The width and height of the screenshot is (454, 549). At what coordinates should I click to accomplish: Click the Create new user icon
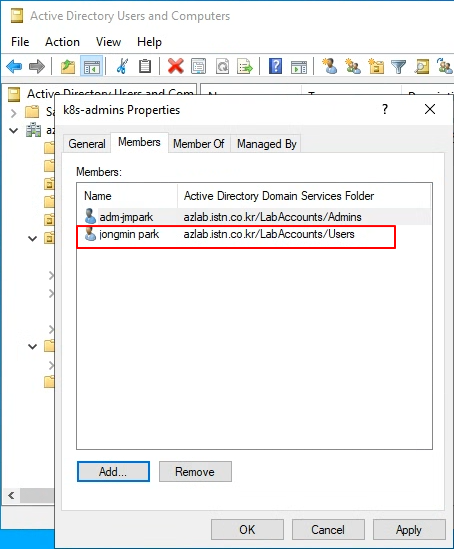pos(329,66)
